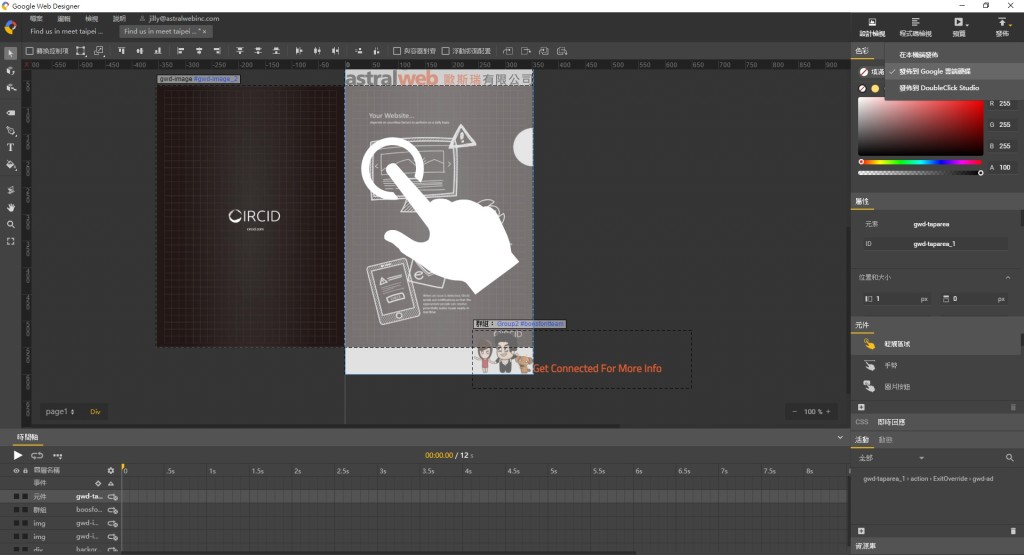This screenshot has width=1024, height=555.
Task: Delete selected event with trash icon
Action: [x=1013, y=531]
